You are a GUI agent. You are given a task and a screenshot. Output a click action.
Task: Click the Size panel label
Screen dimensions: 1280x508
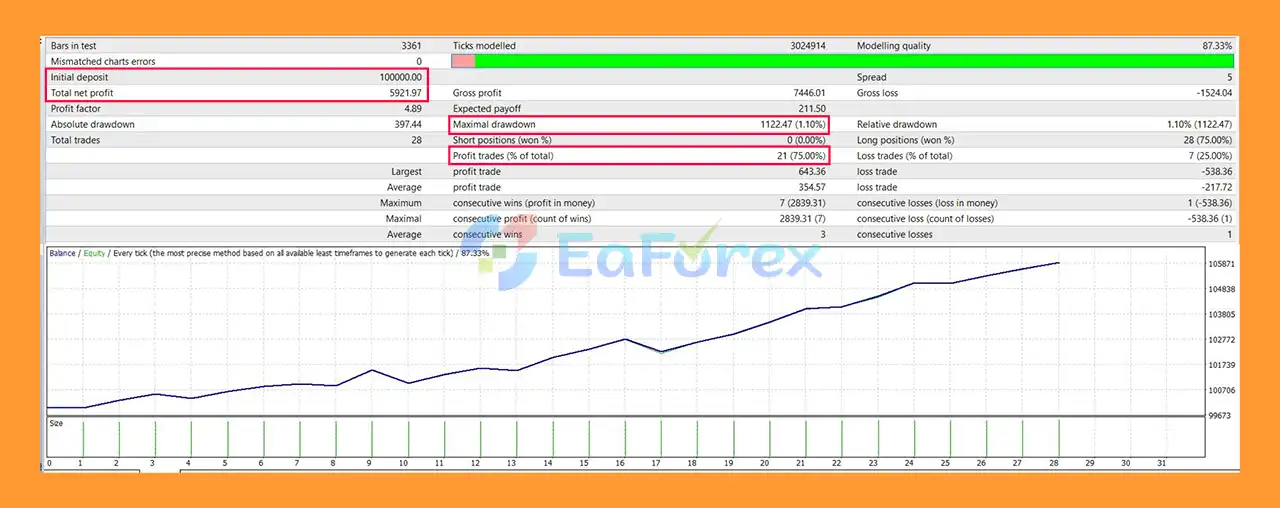point(56,423)
